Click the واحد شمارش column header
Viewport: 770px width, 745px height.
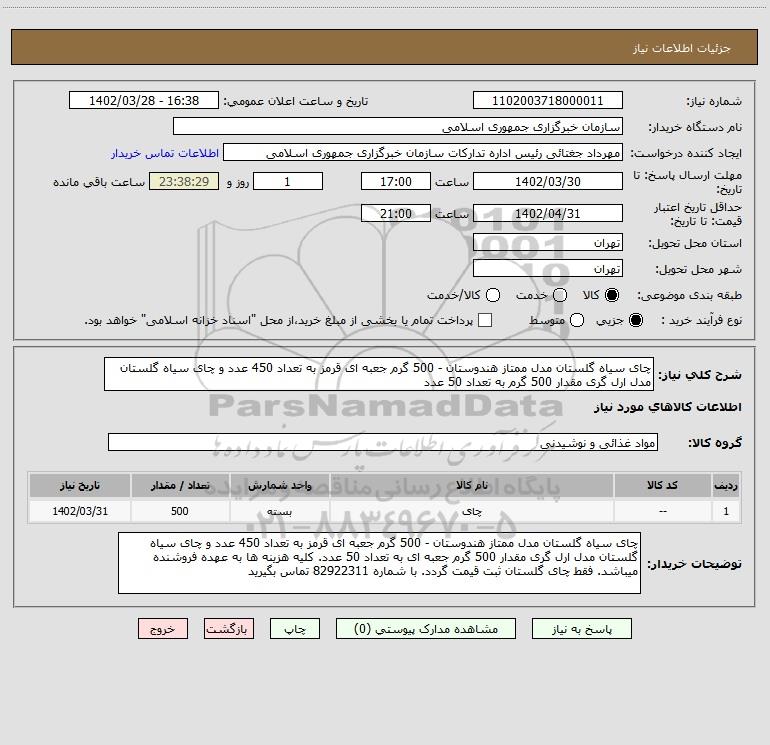point(279,485)
